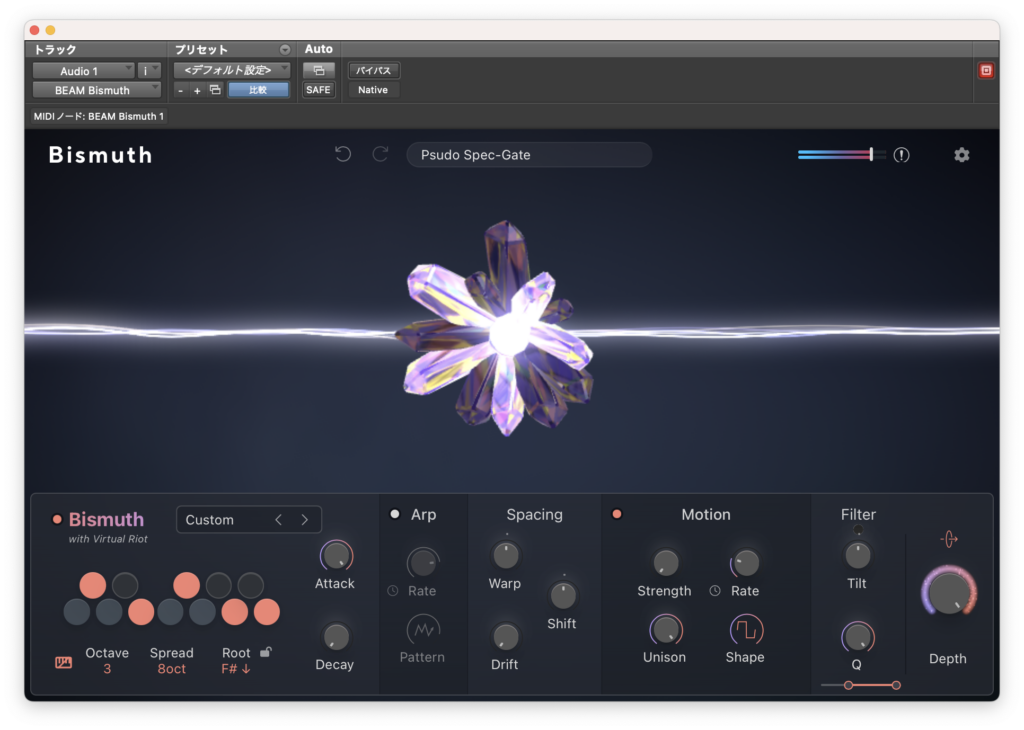The image size is (1024, 730).
Task: Click the Root lock padlock icon
Action: coord(266,652)
